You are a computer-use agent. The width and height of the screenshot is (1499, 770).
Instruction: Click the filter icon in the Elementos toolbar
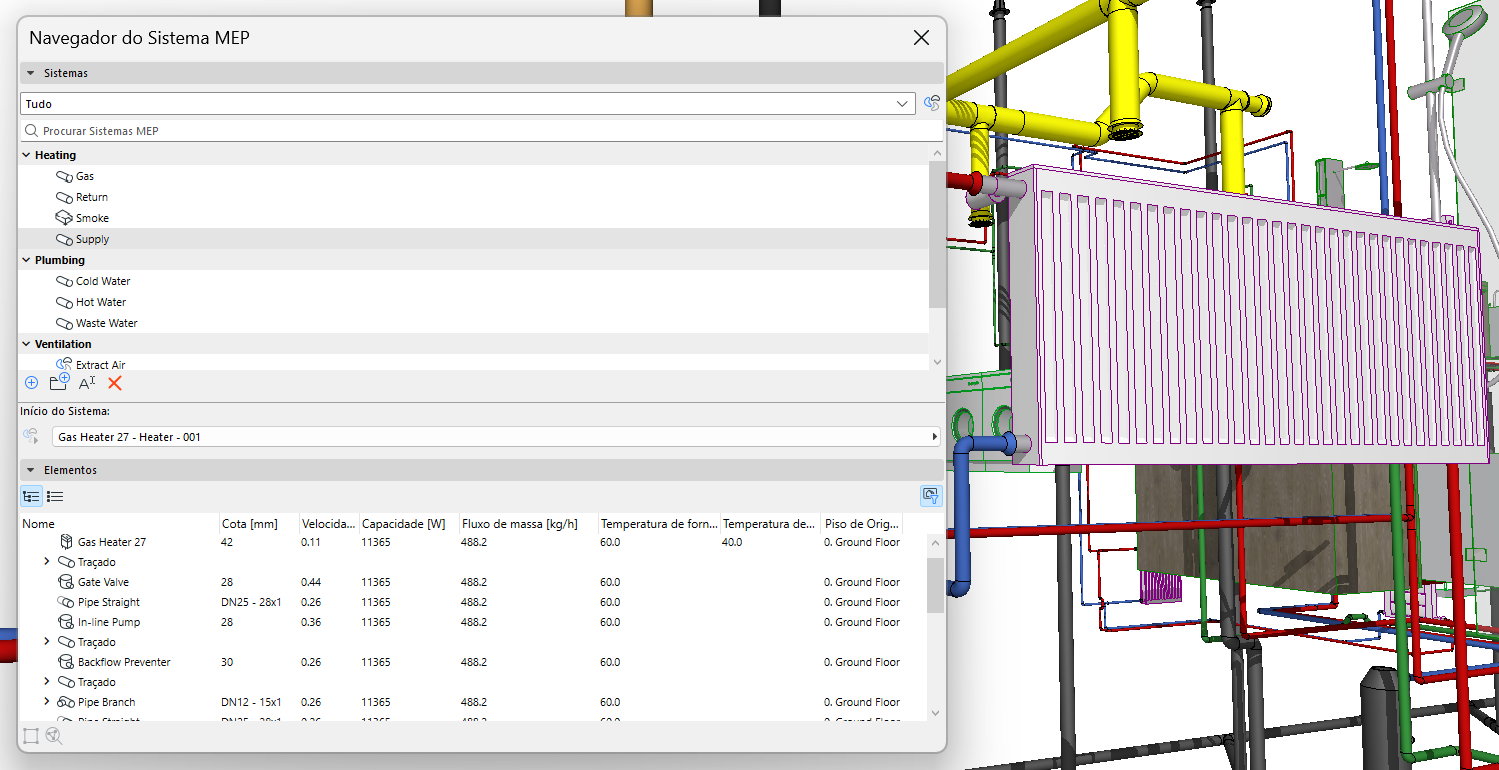(x=930, y=496)
